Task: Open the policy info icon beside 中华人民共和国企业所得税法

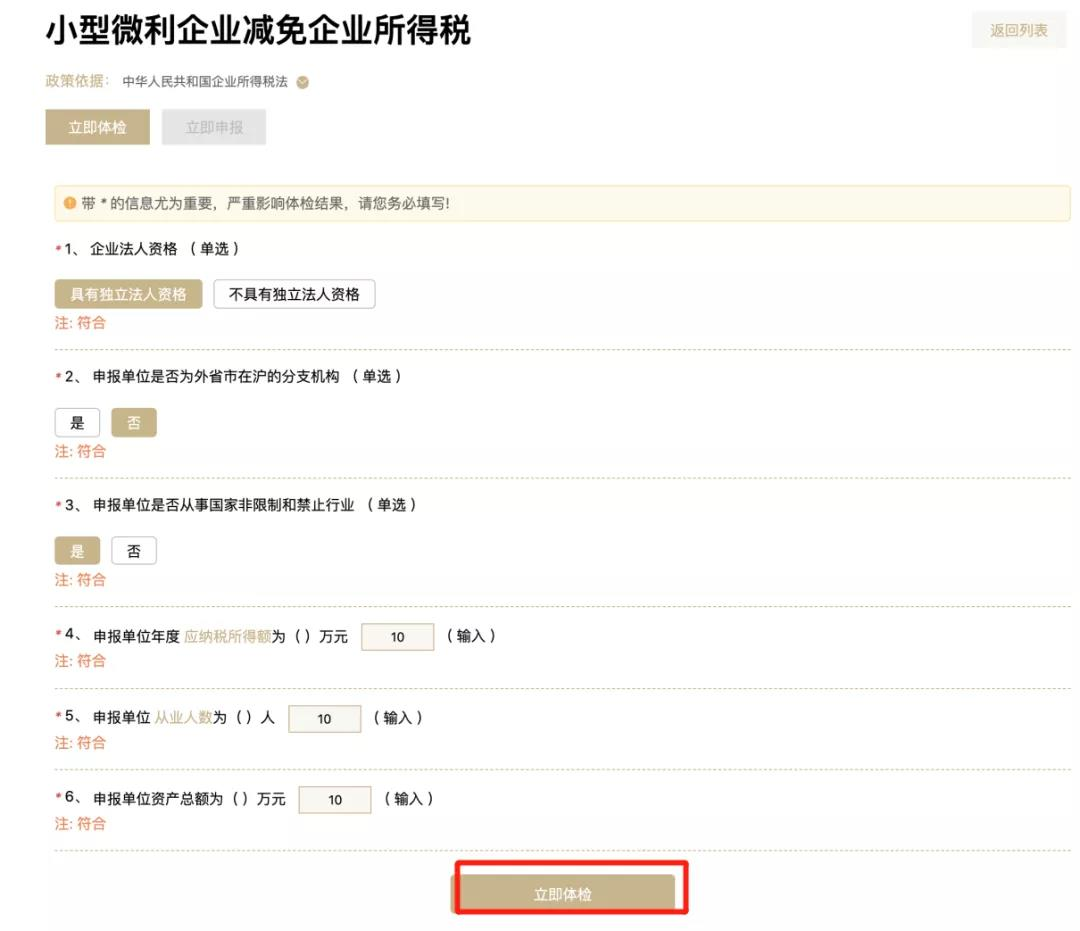Action: point(302,83)
